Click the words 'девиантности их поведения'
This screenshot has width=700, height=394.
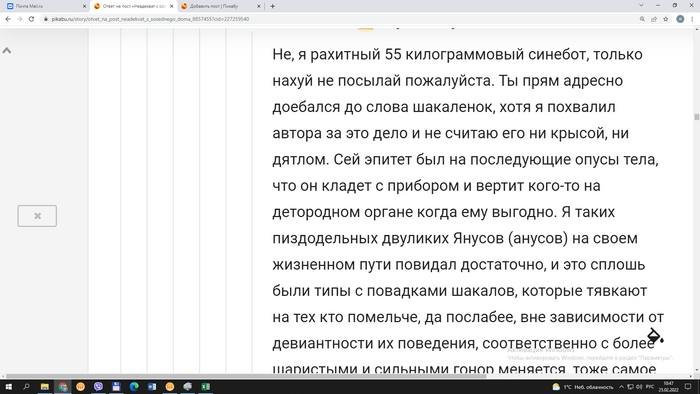(374, 344)
